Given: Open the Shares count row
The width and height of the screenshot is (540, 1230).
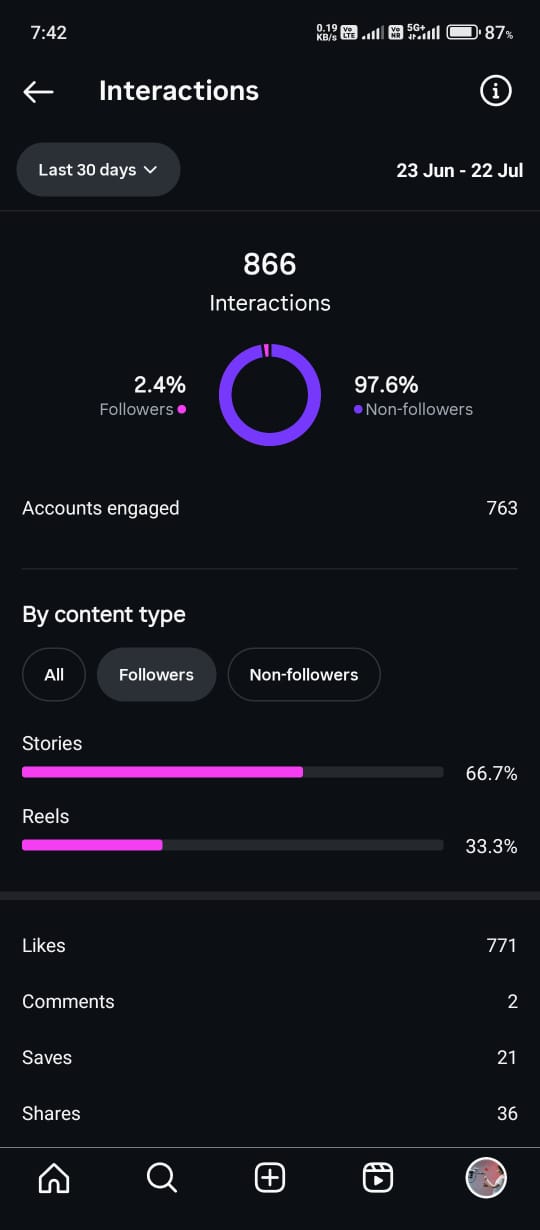Looking at the screenshot, I should [x=270, y=1113].
